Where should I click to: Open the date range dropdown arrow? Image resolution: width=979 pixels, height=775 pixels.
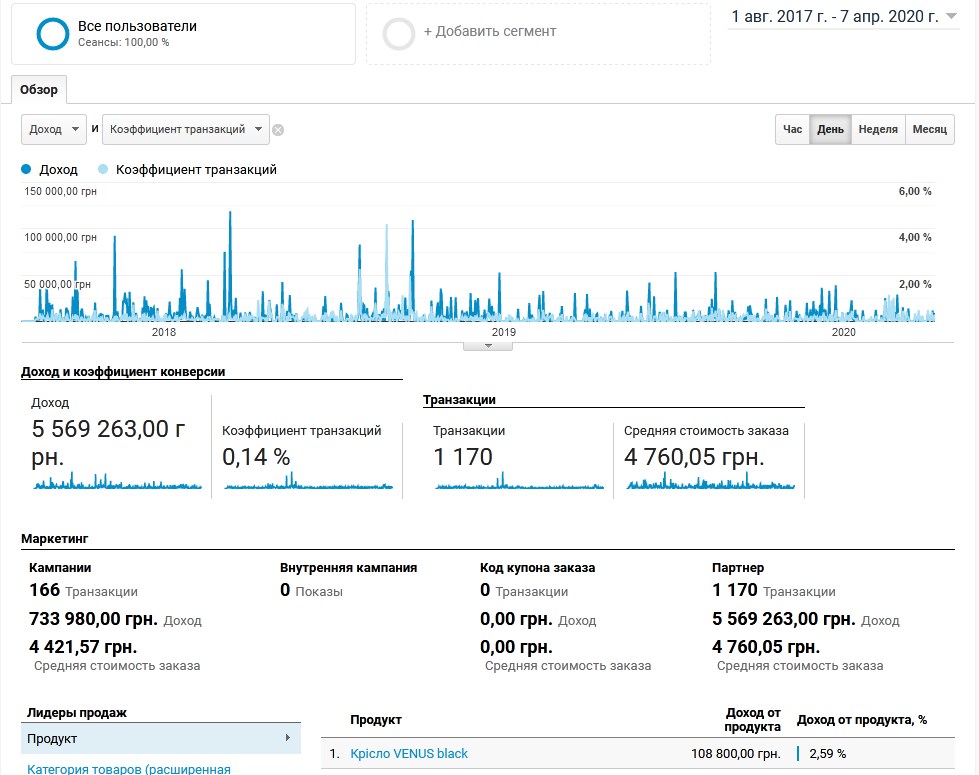[951, 16]
